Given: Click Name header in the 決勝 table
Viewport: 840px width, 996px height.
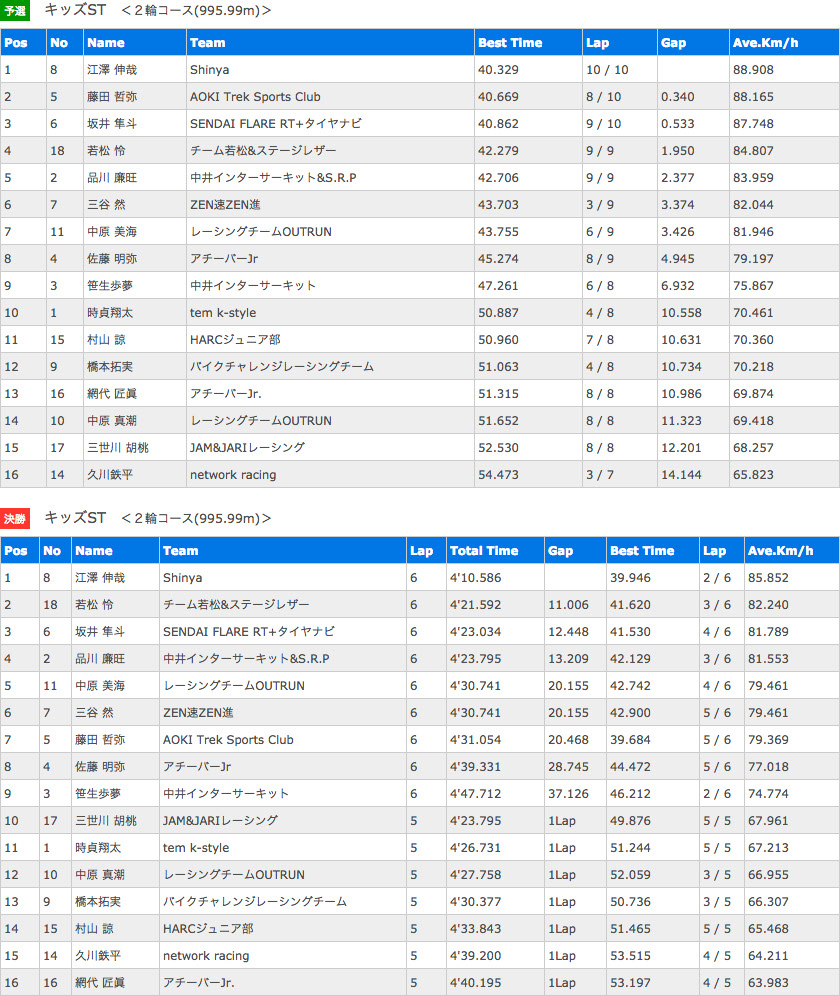Looking at the screenshot, I should pos(93,551).
